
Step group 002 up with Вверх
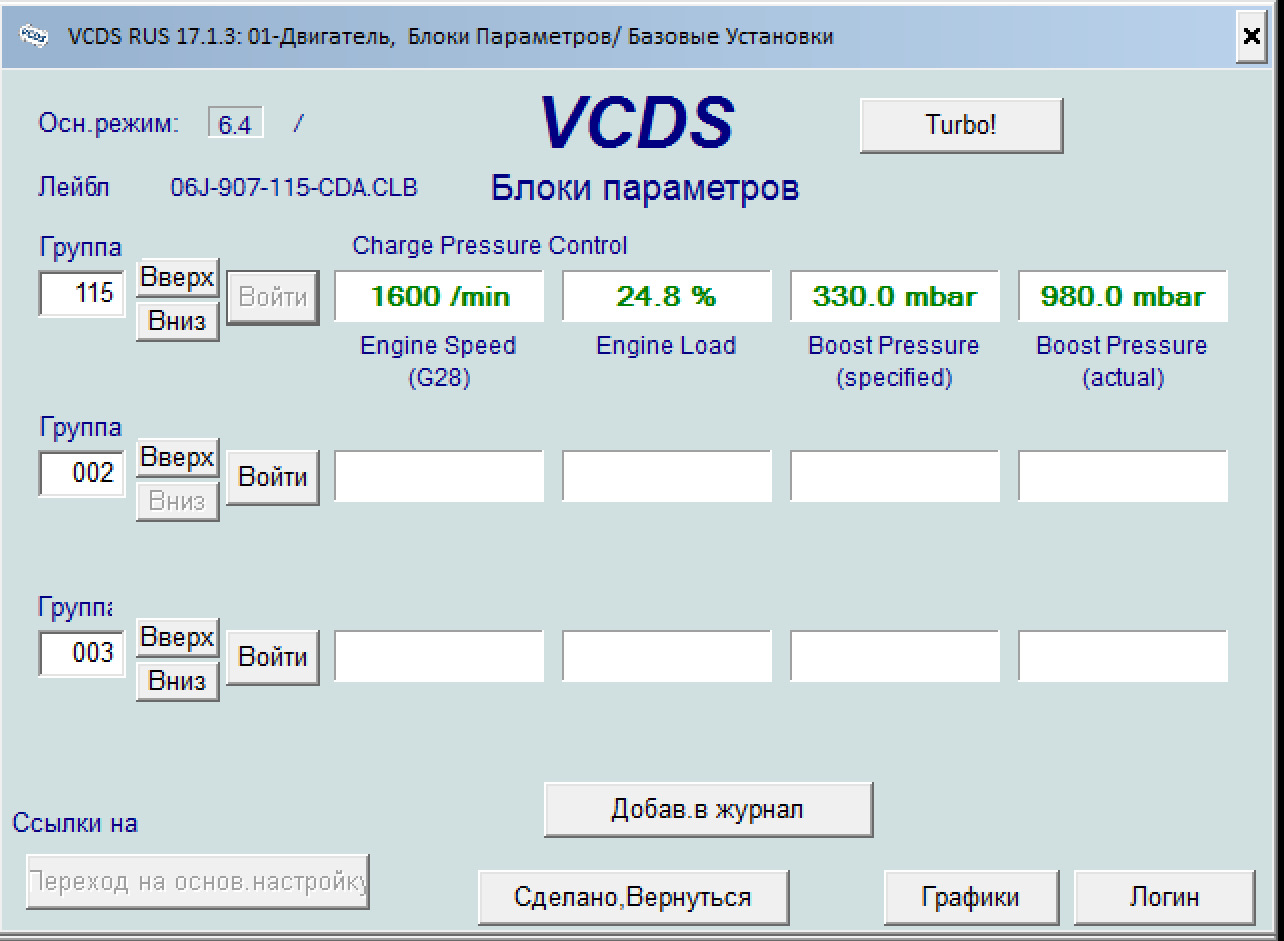point(177,458)
